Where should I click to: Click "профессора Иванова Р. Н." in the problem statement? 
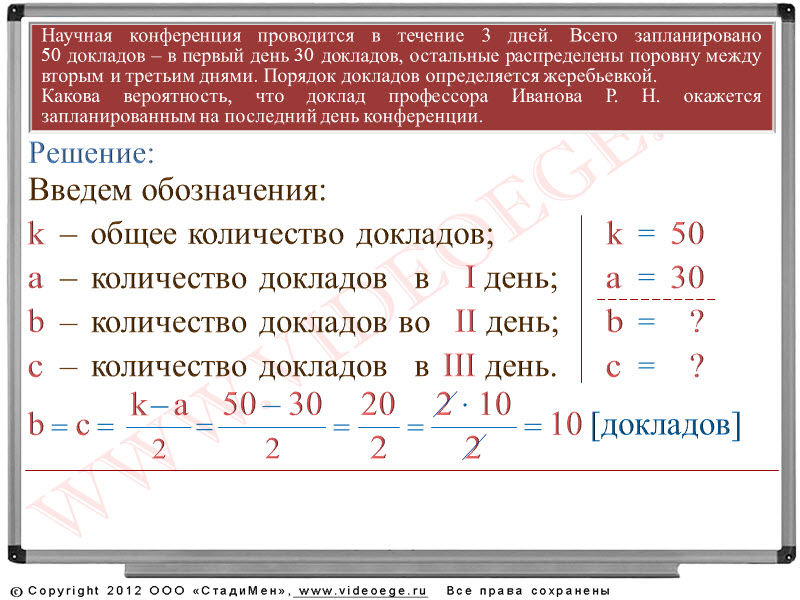pyautogui.click(x=524, y=96)
